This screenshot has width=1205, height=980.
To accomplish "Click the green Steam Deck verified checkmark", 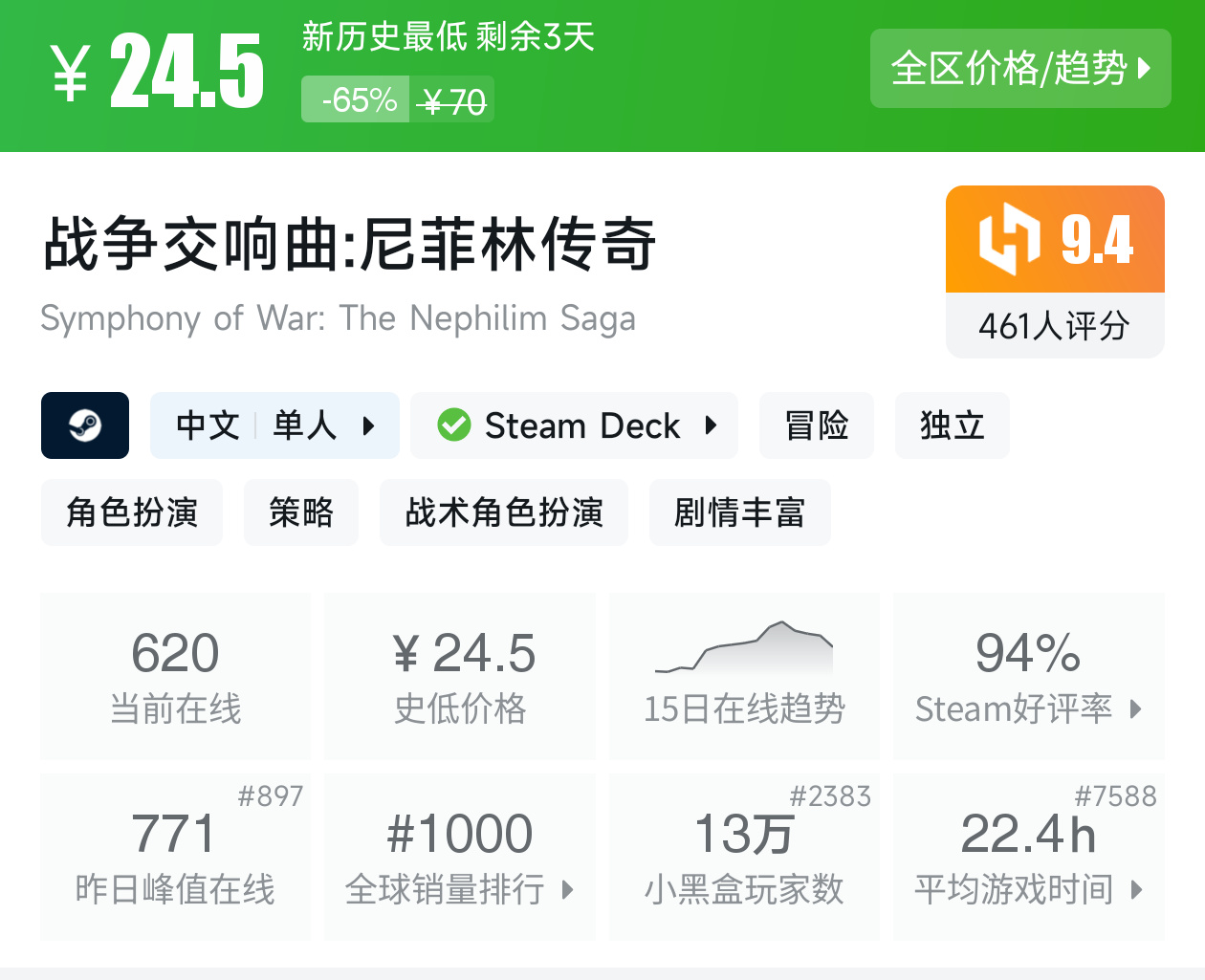I will pyautogui.click(x=454, y=425).
